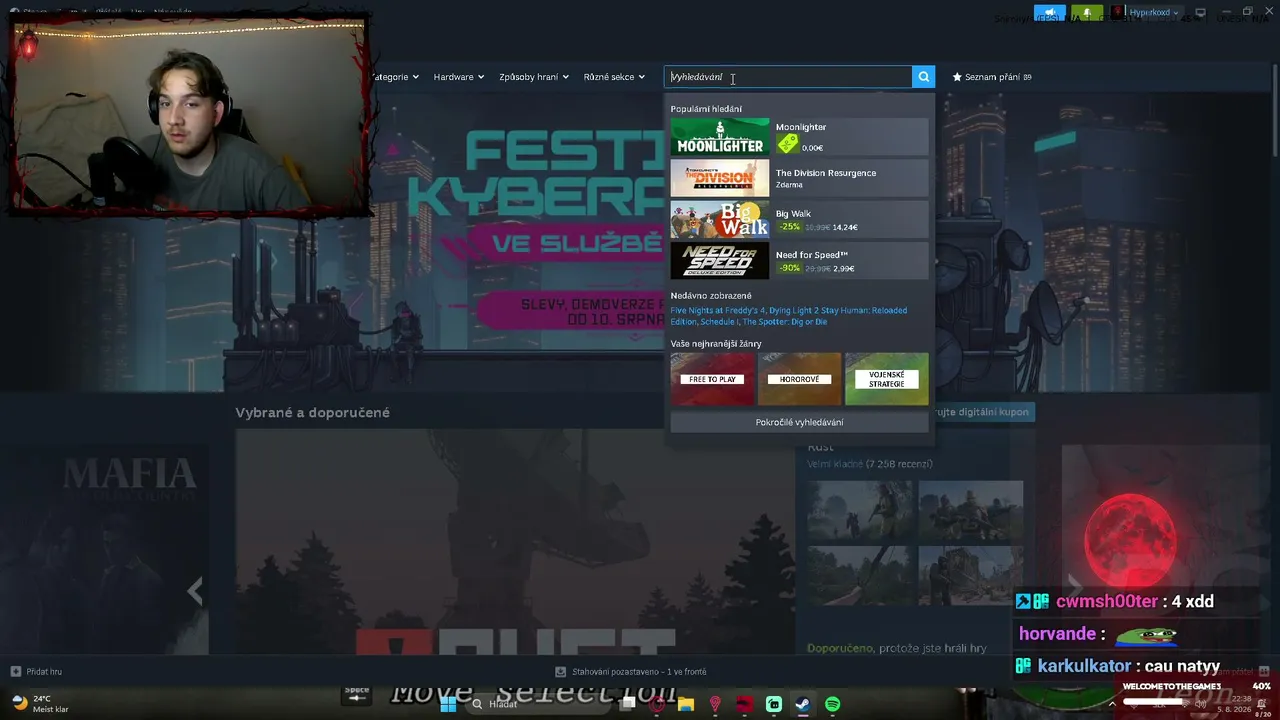The height and width of the screenshot is (720, 1280).
Task: Click the Need for Speed -90% discount badge
Action: pyautogui.click(x=790, y=268)
